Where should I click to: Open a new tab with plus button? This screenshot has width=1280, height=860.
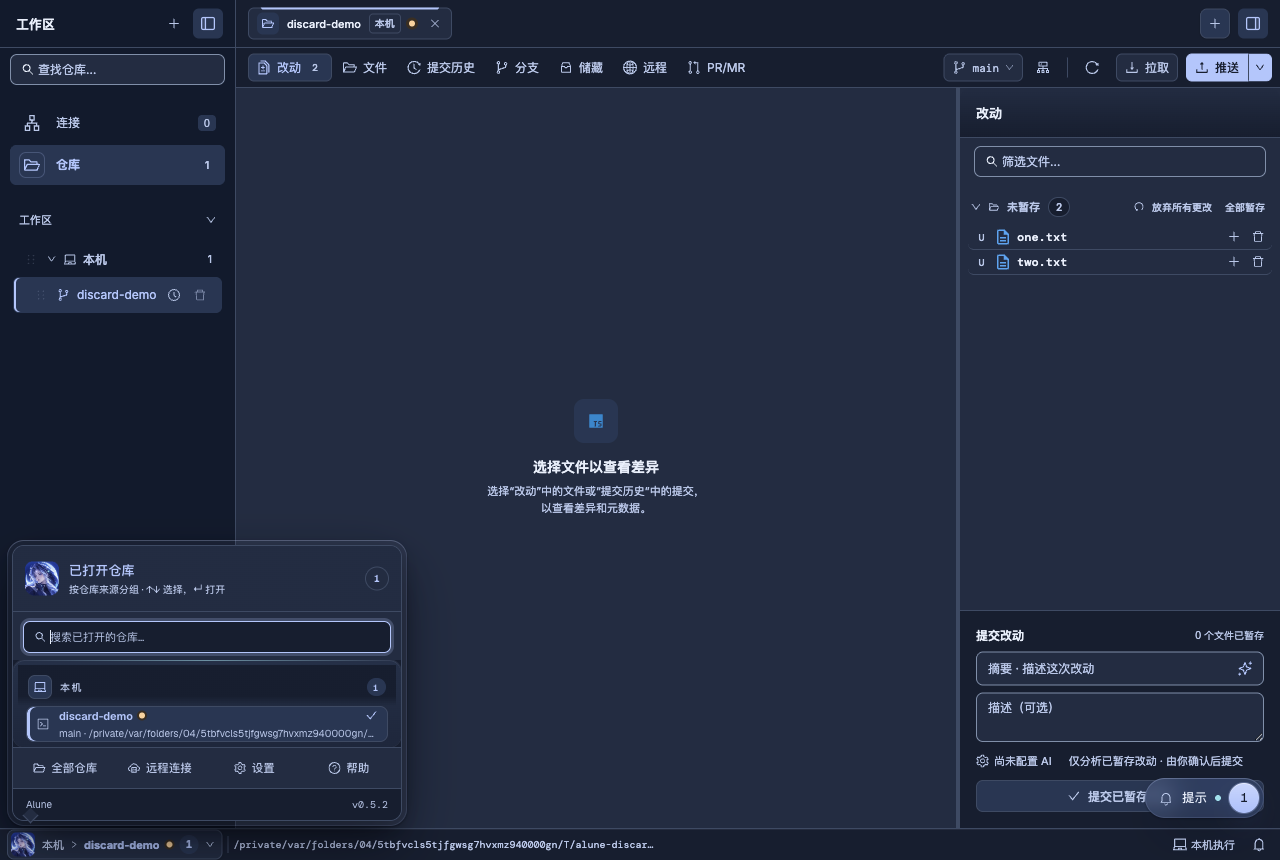[1215, 23]
